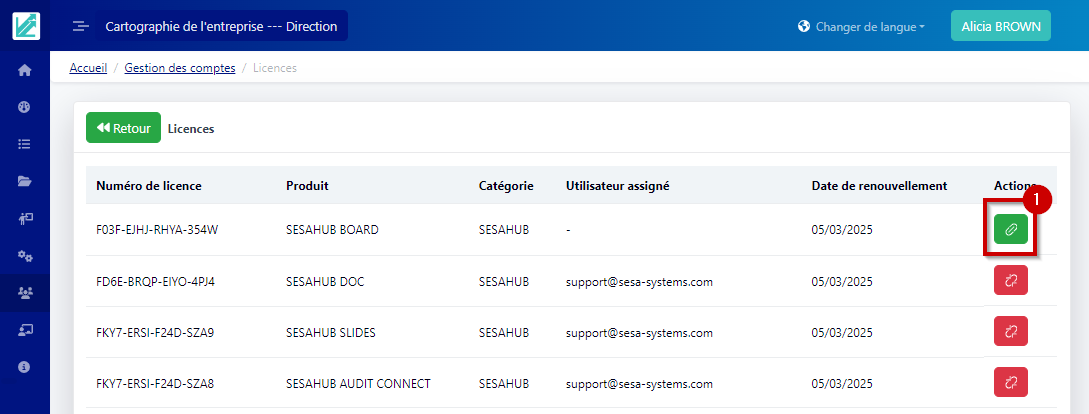Open the users group icon in the sidebar

point(25,292)
